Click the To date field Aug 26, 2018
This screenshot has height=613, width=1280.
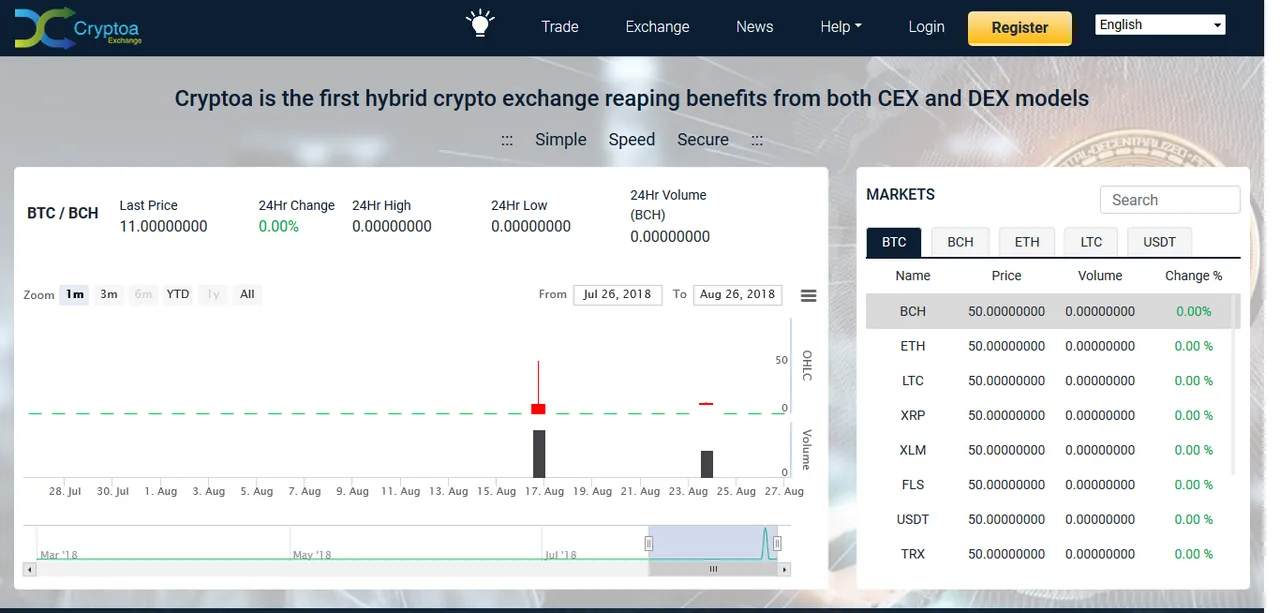(x=737, y=294)
